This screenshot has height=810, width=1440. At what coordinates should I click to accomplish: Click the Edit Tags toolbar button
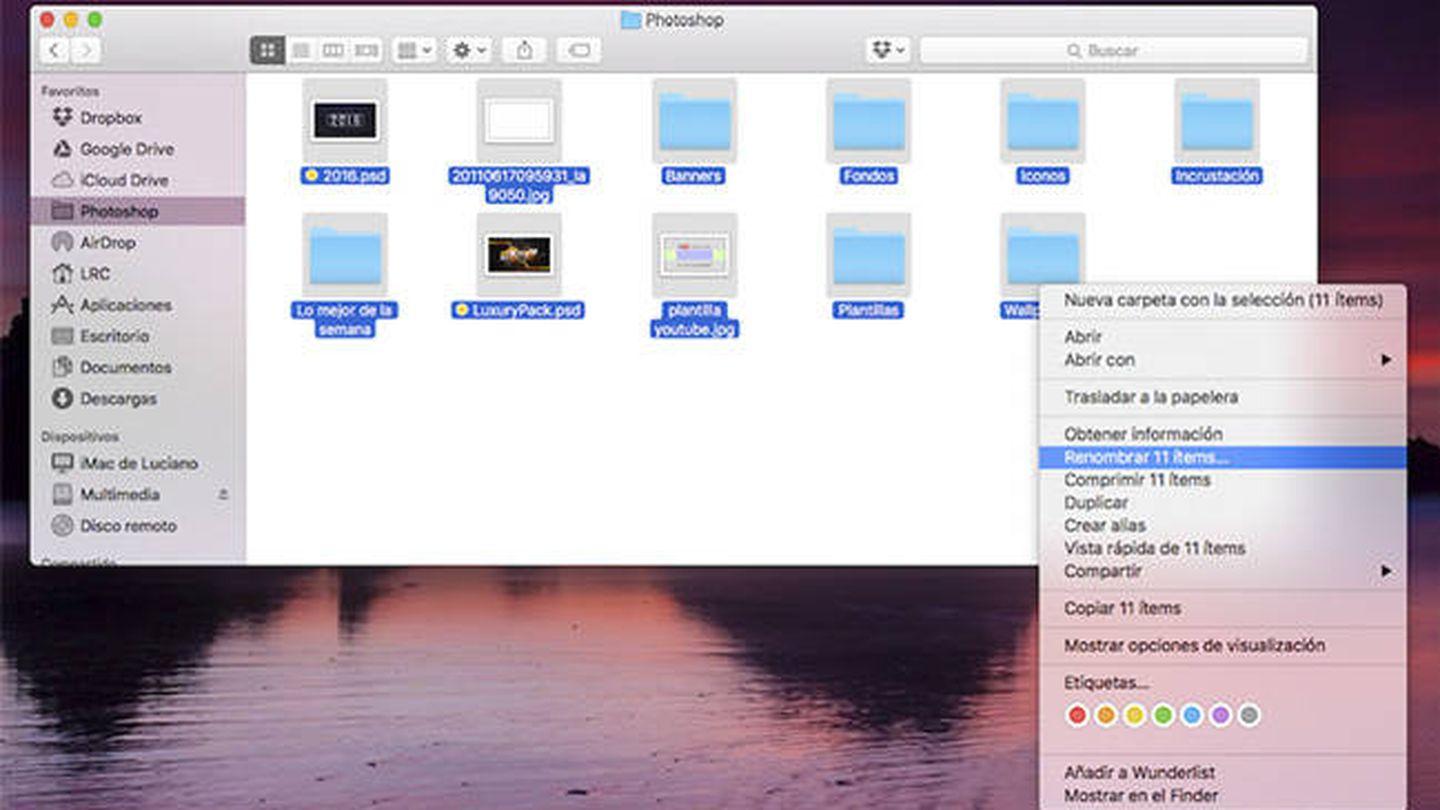pyautogui.click(x=579, y=50)
